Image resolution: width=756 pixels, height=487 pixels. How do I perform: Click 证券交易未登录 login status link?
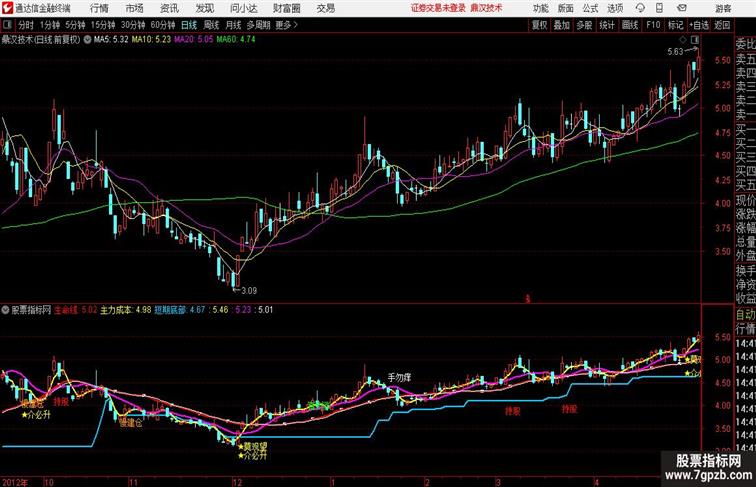(x=438, y=8)
